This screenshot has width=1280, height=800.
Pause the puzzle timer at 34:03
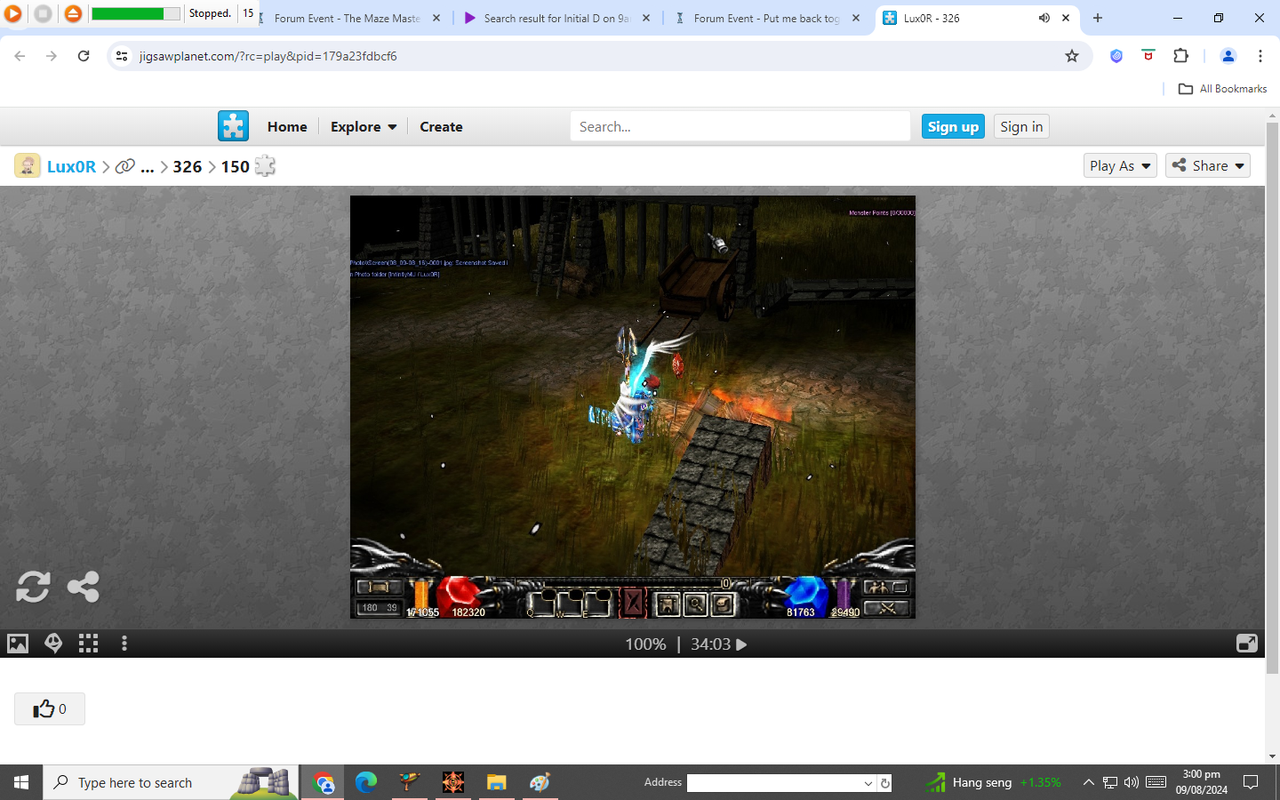point(718,644)
